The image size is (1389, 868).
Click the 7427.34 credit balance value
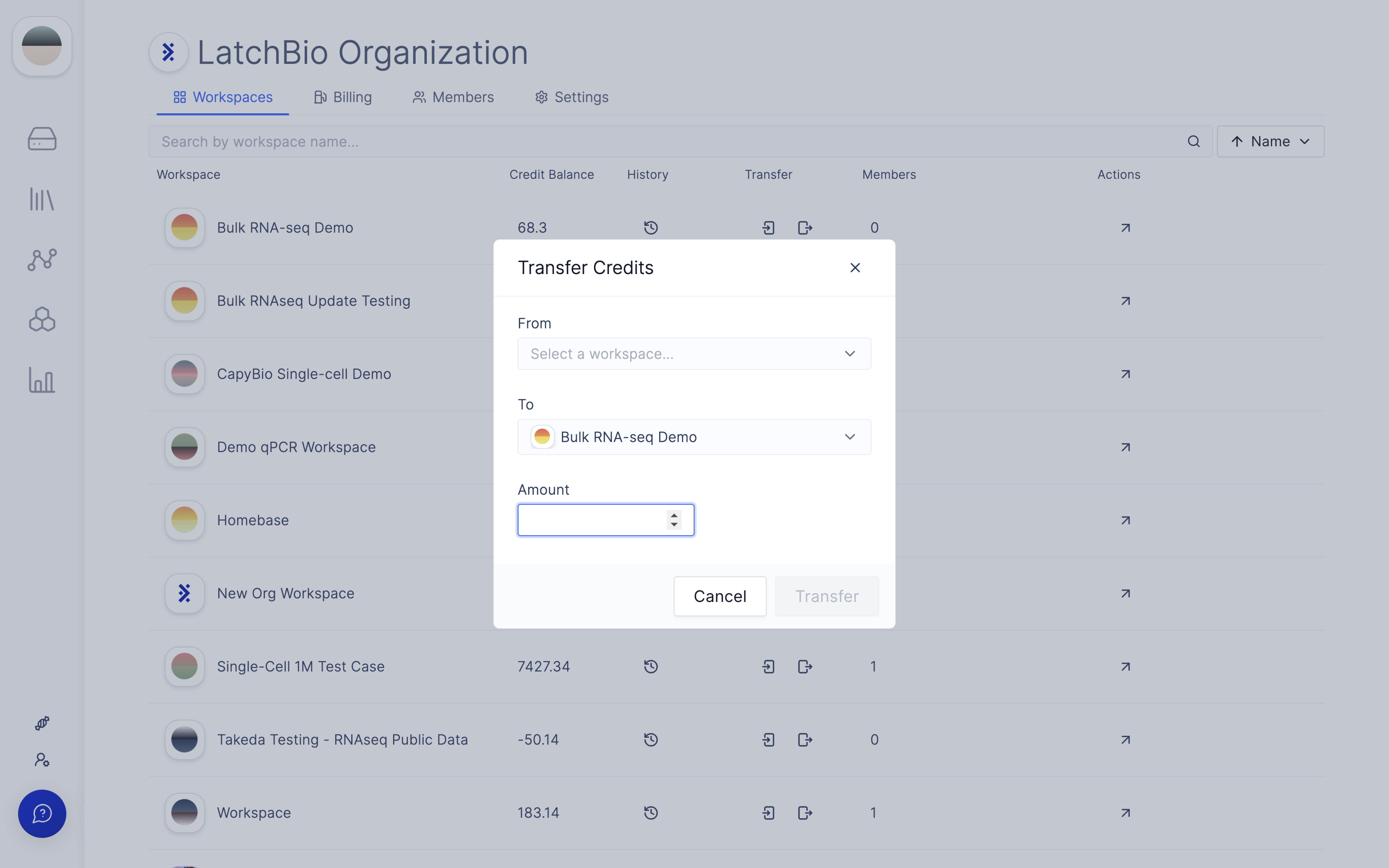click(x=544, y=667)
